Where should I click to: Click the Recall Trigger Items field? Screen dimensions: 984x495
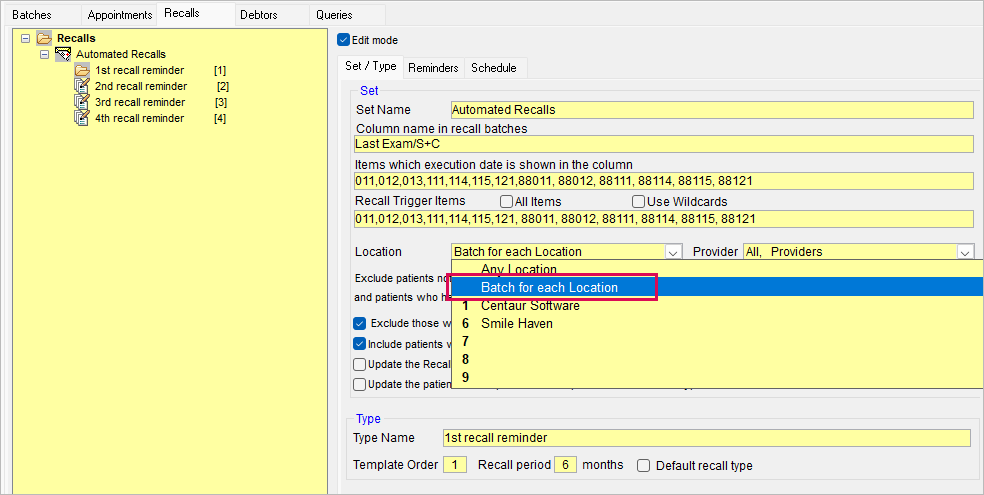pyautogui.click(x=664, y=219)
